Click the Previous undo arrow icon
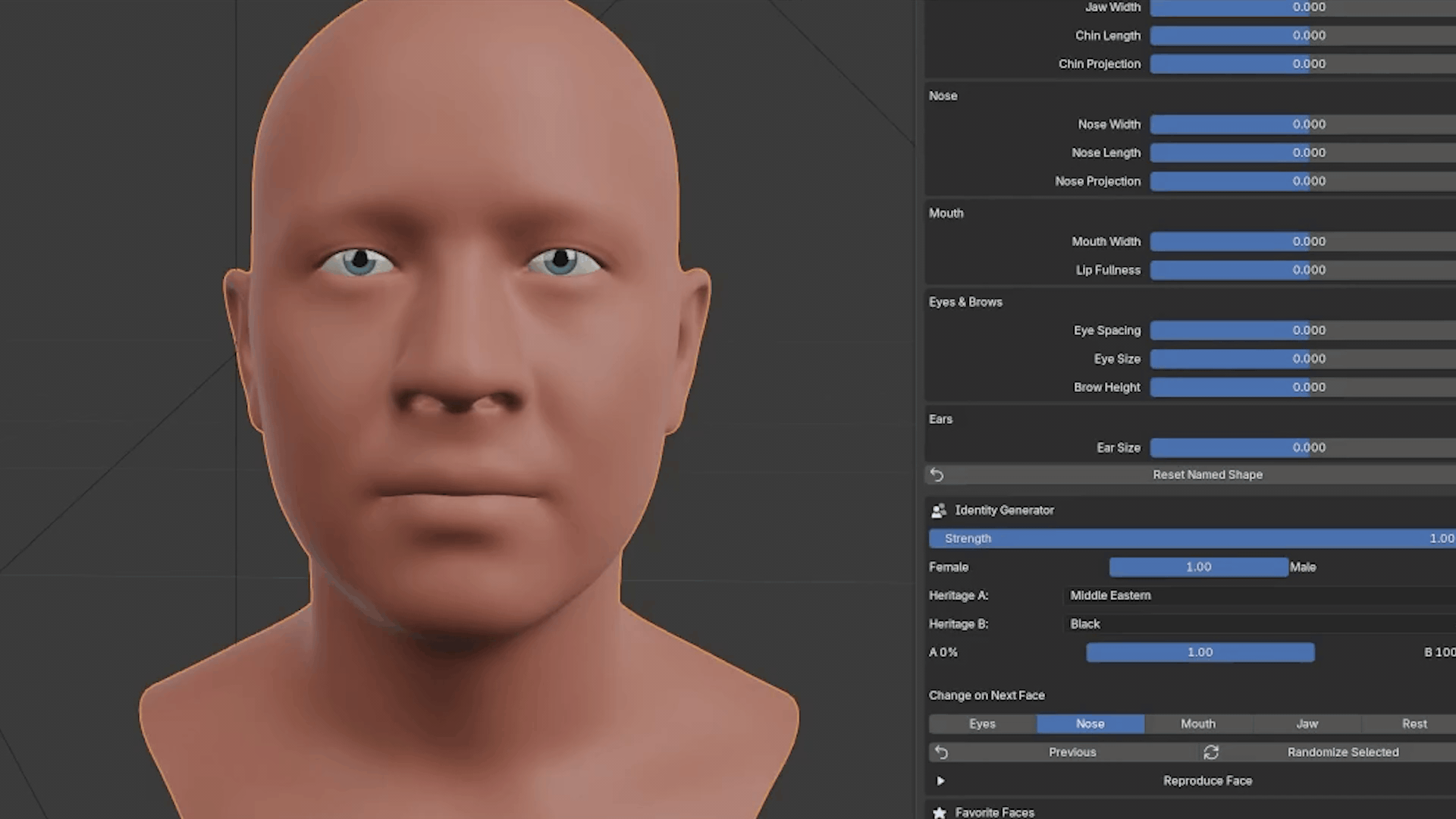This screenshot has width=1456, height=819. tap(942, 752)
